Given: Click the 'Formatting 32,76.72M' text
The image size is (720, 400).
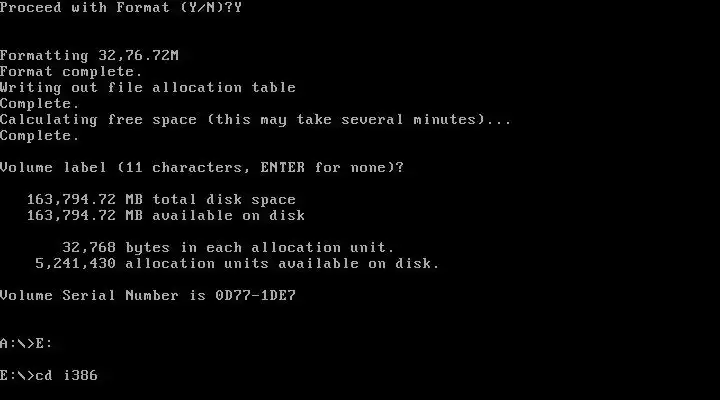Looking at the screenshot, I should (x=89, y=56).
